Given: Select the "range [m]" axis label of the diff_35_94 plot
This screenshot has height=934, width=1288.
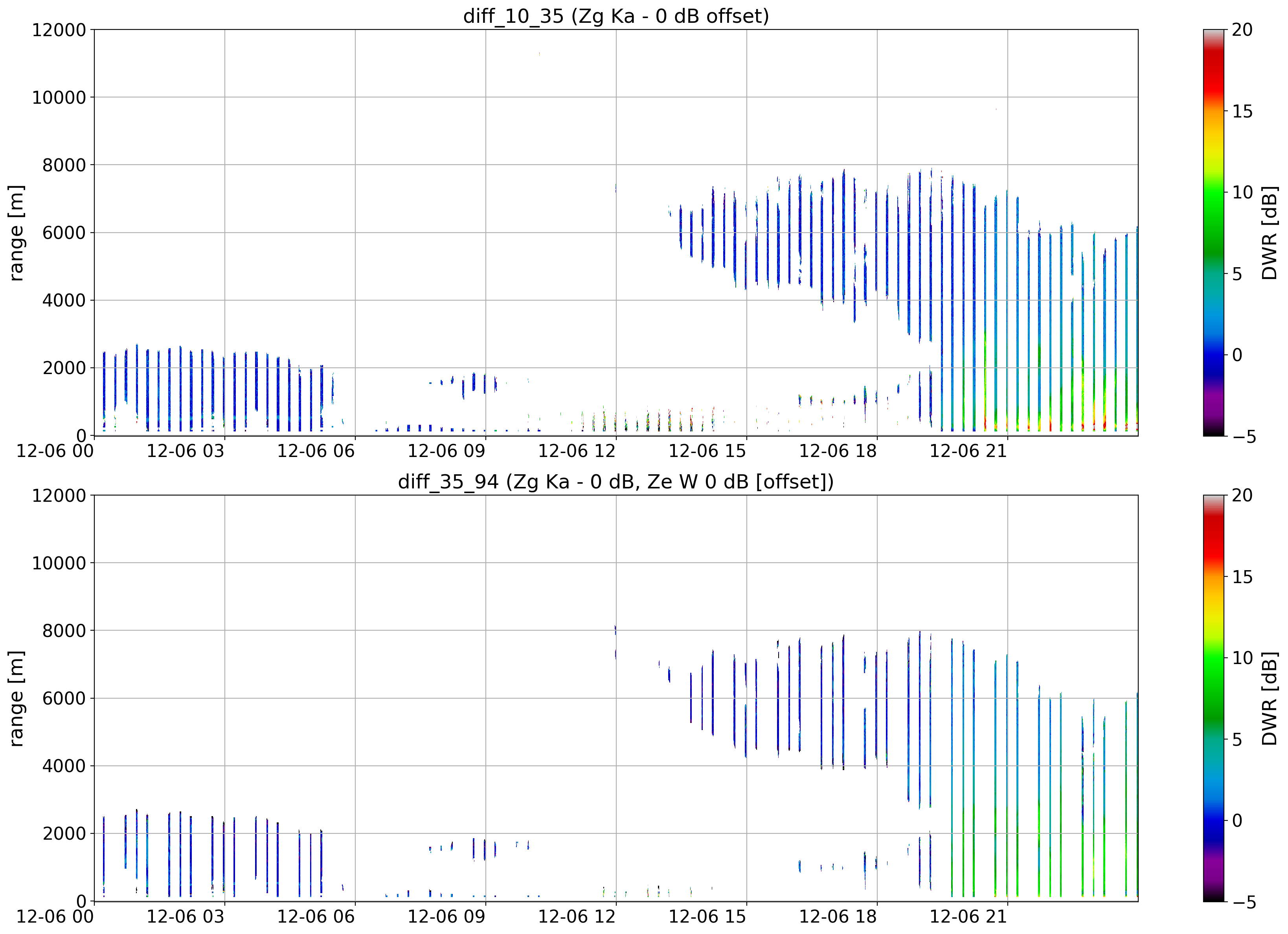Looking at the screenshot, I should pyautogui.click(x=16, y=698).
